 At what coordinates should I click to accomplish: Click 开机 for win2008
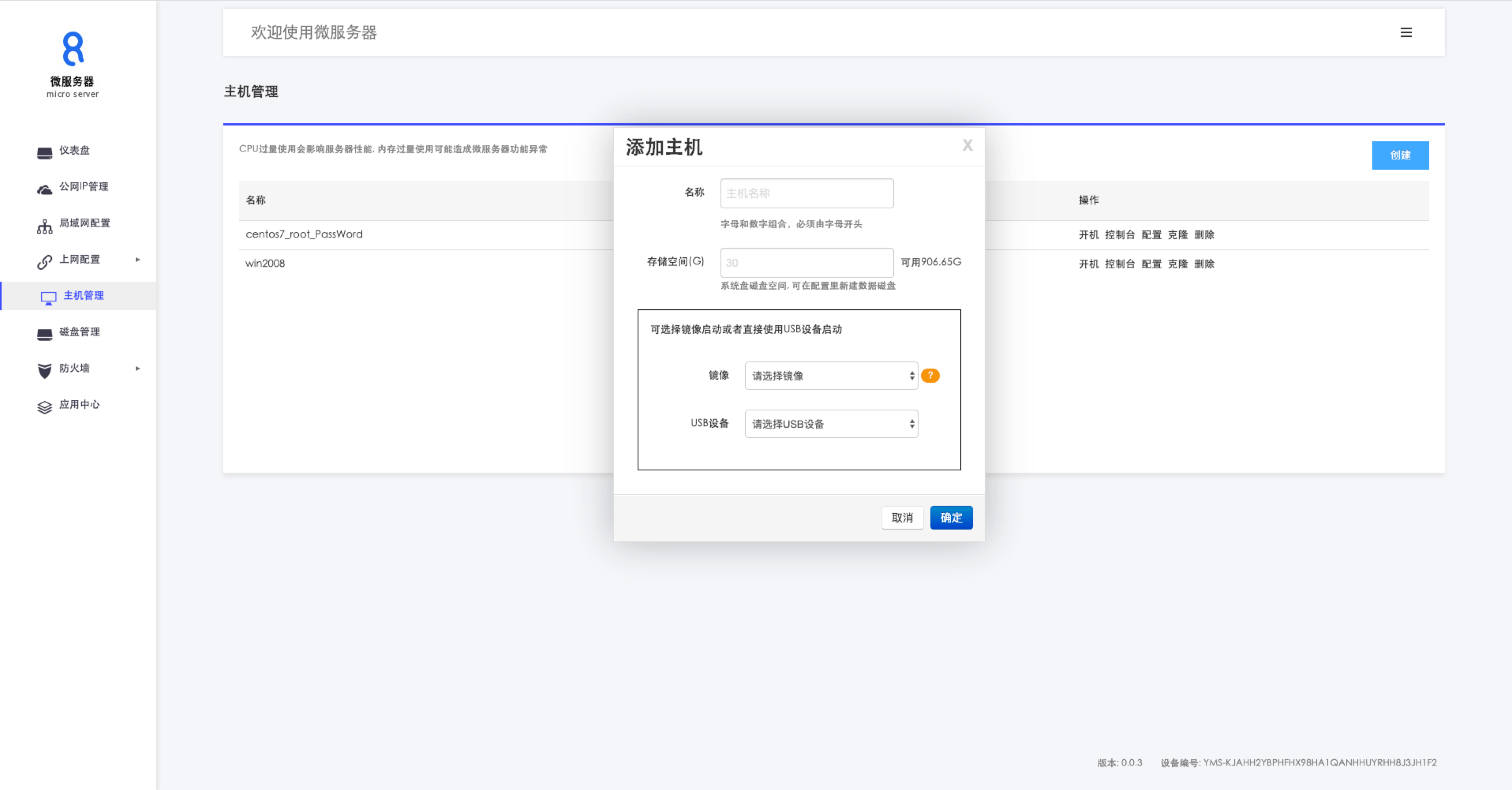point(1088,264)
